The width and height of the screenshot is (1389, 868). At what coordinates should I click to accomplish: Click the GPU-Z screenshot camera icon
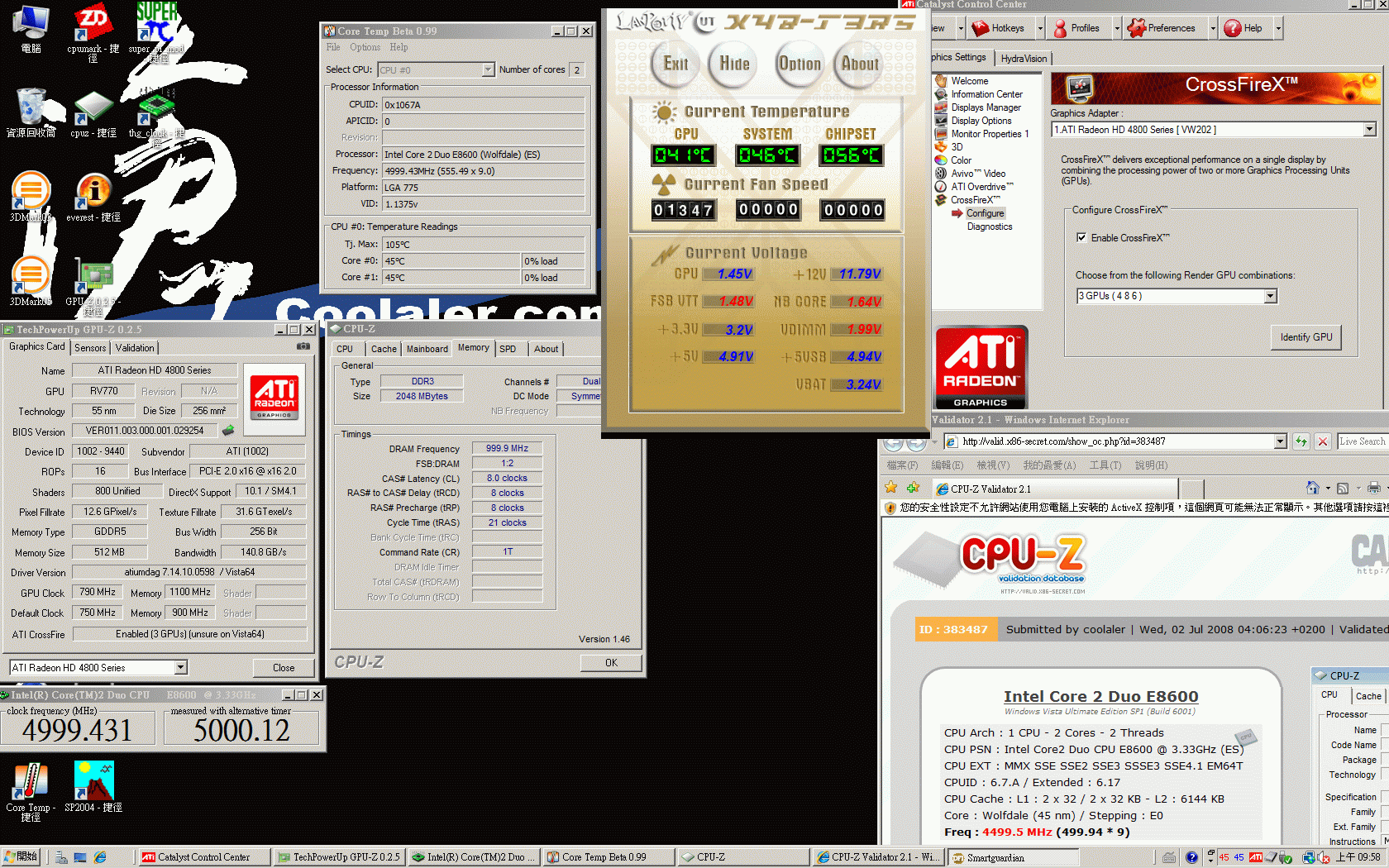(303, 346)
